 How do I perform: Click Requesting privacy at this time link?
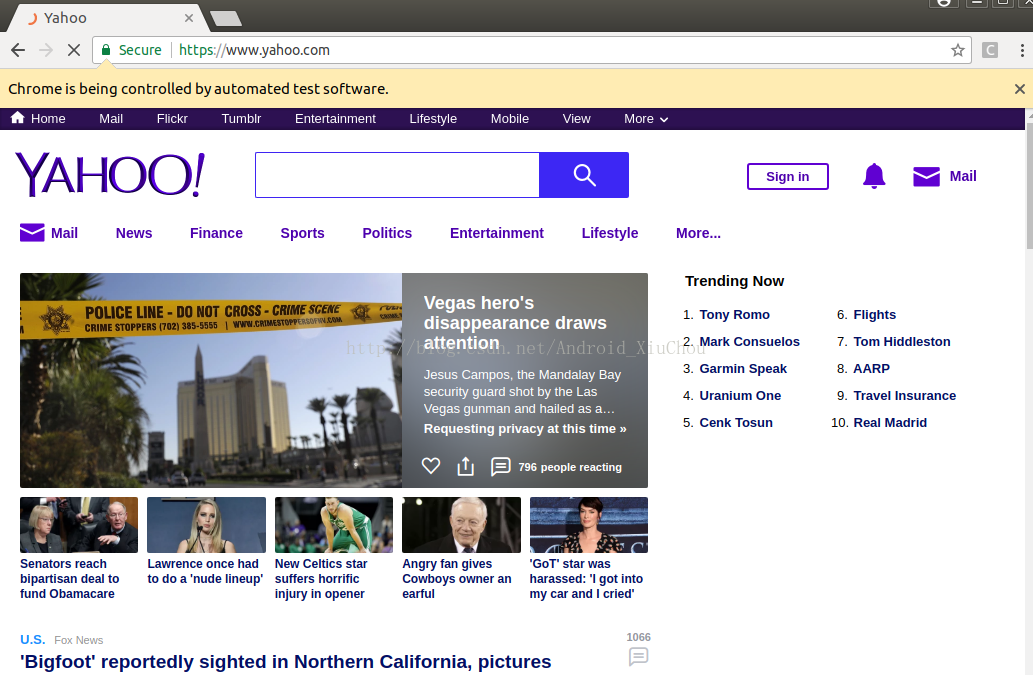[x=524, y=429]
